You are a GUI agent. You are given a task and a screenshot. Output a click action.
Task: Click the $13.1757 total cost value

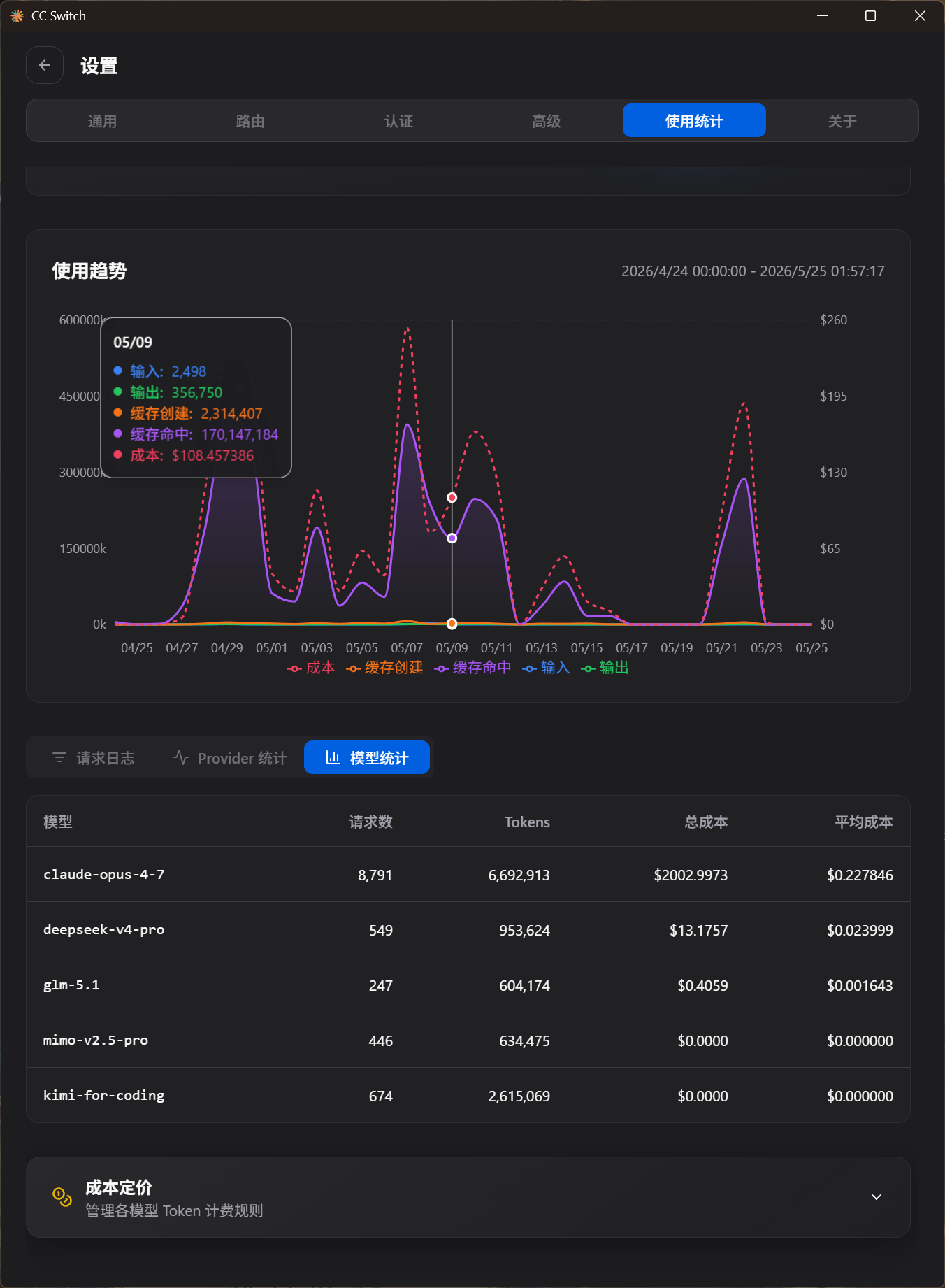[x=698, y=930]
